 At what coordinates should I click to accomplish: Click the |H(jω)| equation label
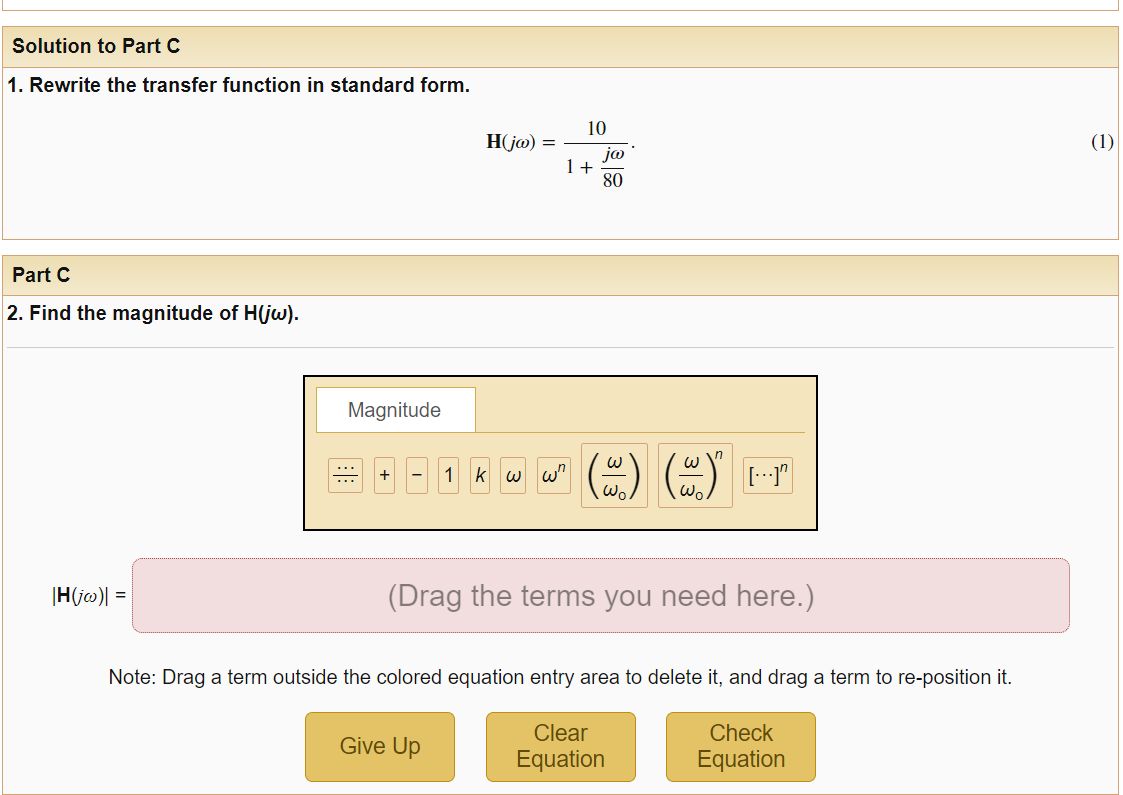pos(86,595)
